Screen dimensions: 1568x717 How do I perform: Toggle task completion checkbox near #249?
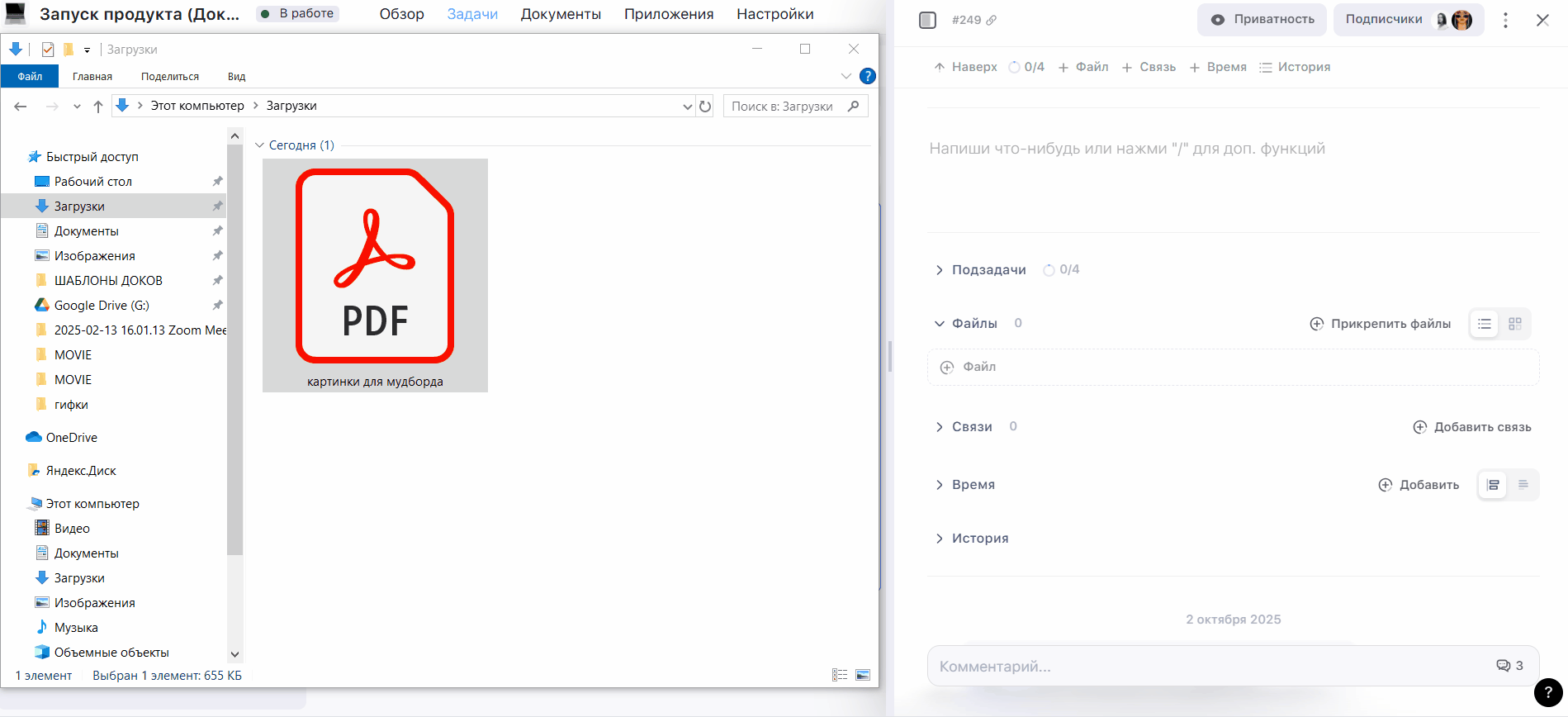pos(927,20)
